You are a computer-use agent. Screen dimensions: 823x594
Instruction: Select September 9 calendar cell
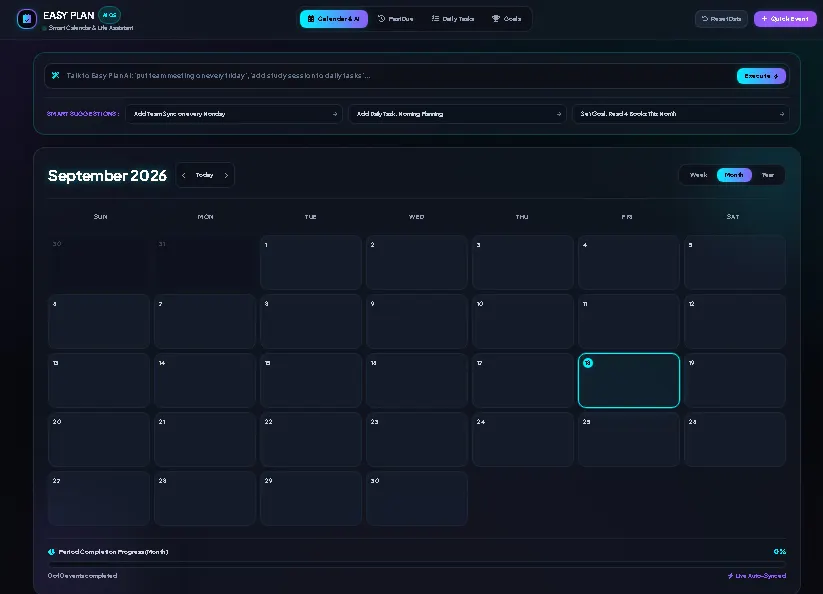pos(417,322)
